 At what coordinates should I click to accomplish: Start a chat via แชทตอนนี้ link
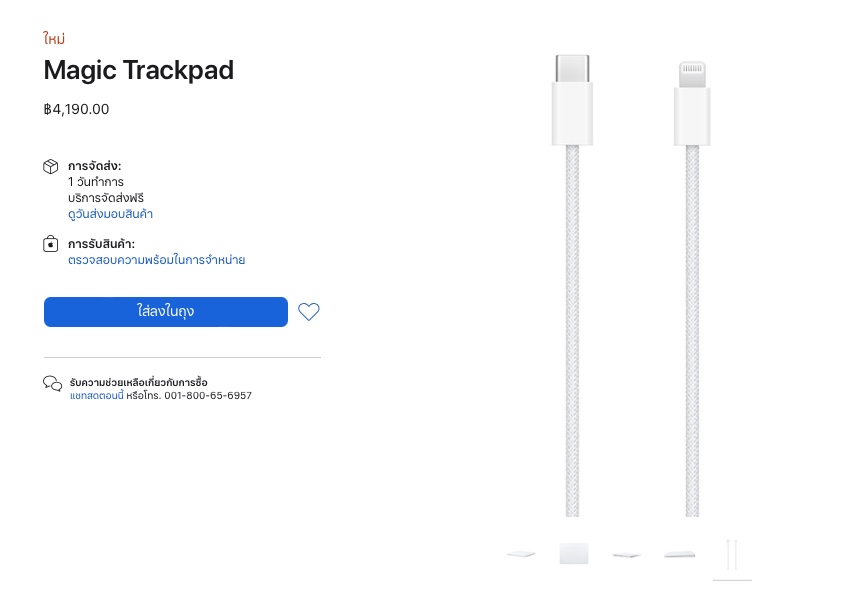tap(96, 396)
